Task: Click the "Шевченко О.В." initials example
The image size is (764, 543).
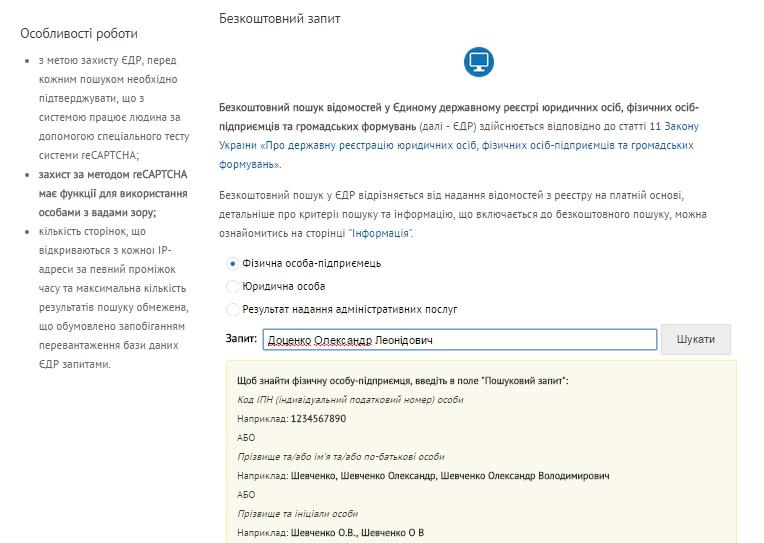Action: (x=322, y=533)
